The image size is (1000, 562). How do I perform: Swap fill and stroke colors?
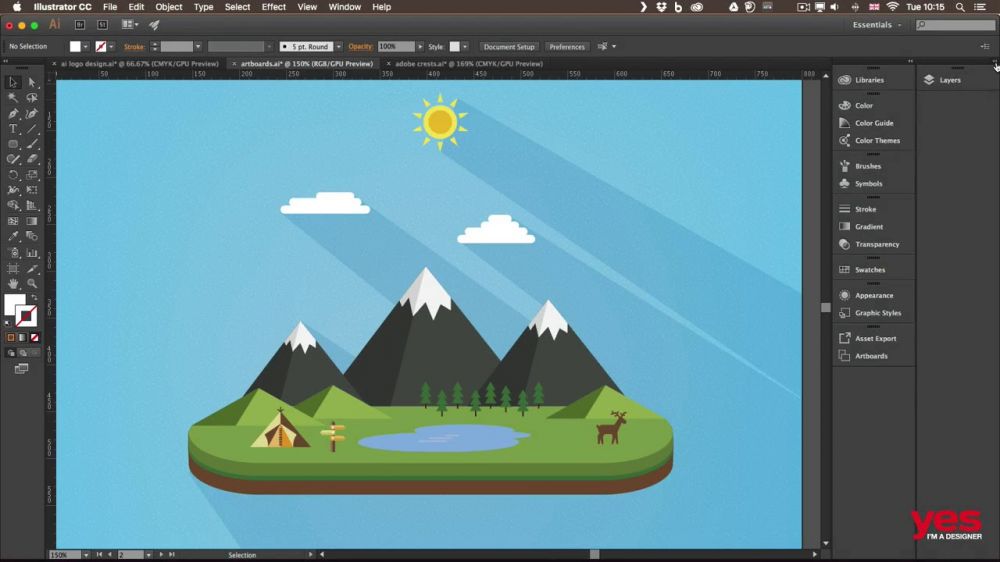[x=33, y=298]
